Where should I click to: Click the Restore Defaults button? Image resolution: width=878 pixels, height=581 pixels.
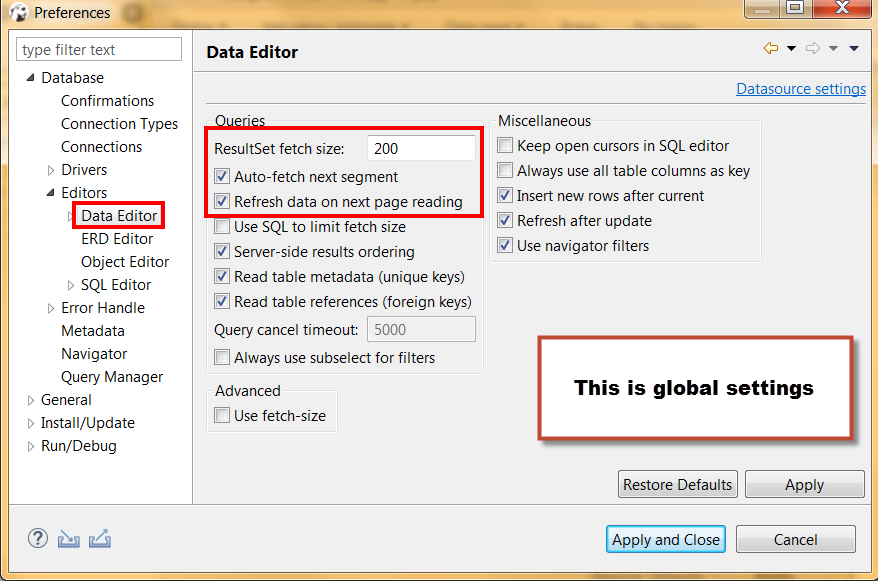(677, 484)
